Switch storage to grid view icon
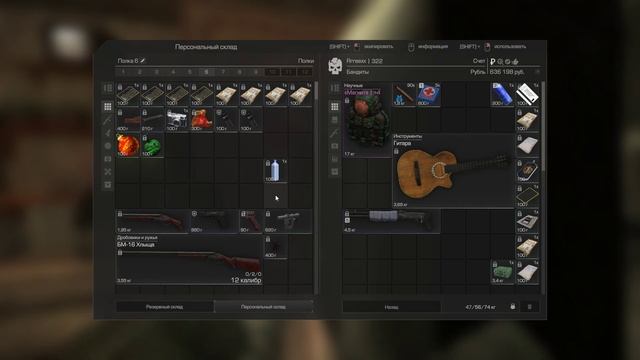 108,107
